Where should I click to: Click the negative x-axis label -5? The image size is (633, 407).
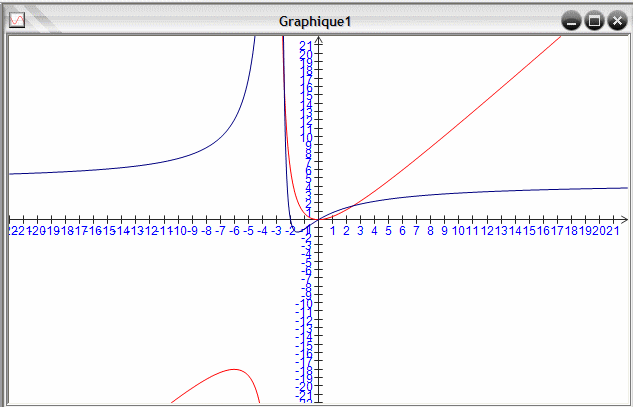[248, 231]
